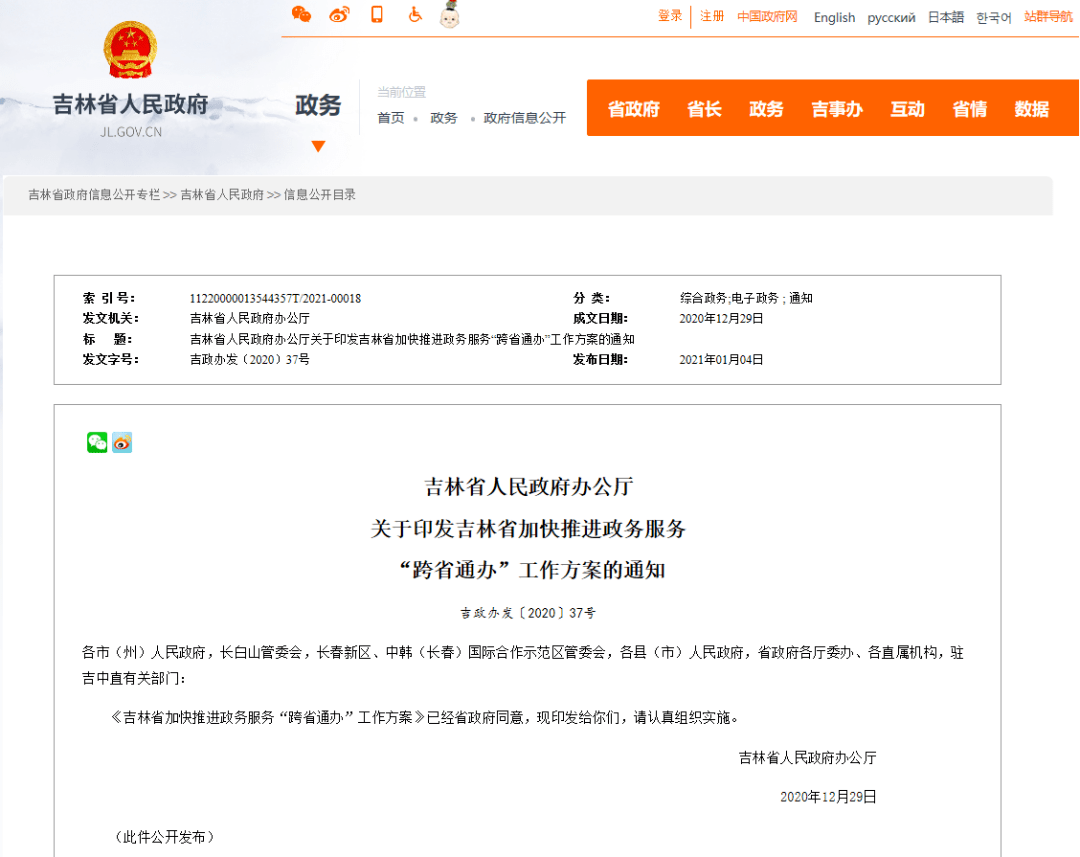Image resolution: width=1080 pixels, height=857 pixels.
Task: Open the 互动 menu item
Action: [907, 109]
